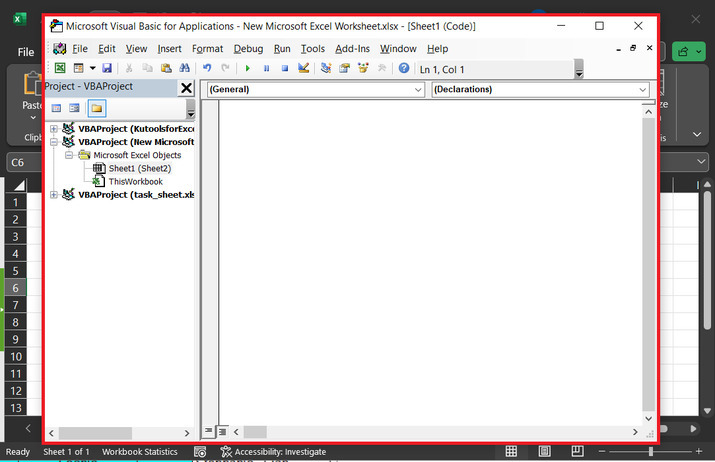The width and height of the screenshot is (715, 462).
Task: Select ThisWorkbook in project tree
Action: pos(135,182)
